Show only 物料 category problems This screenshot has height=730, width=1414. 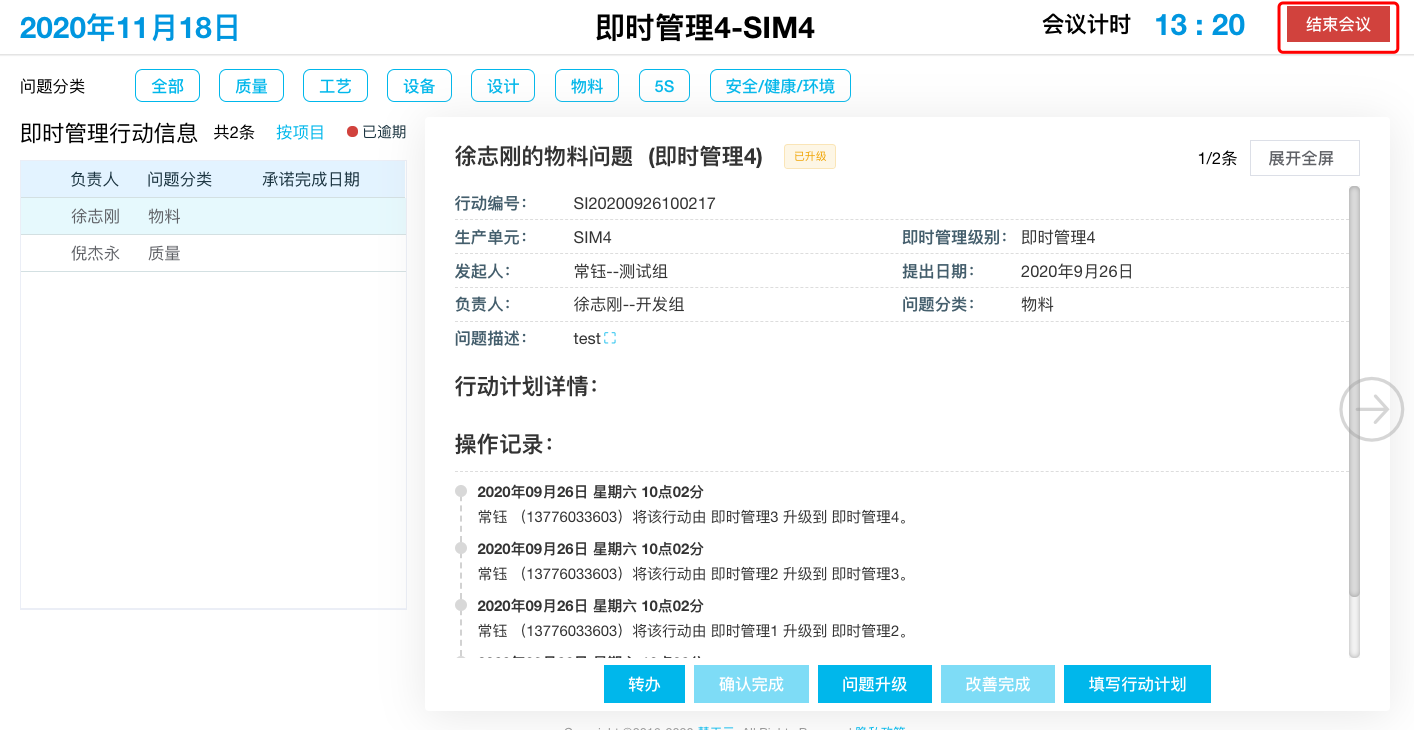click(587, 86)
